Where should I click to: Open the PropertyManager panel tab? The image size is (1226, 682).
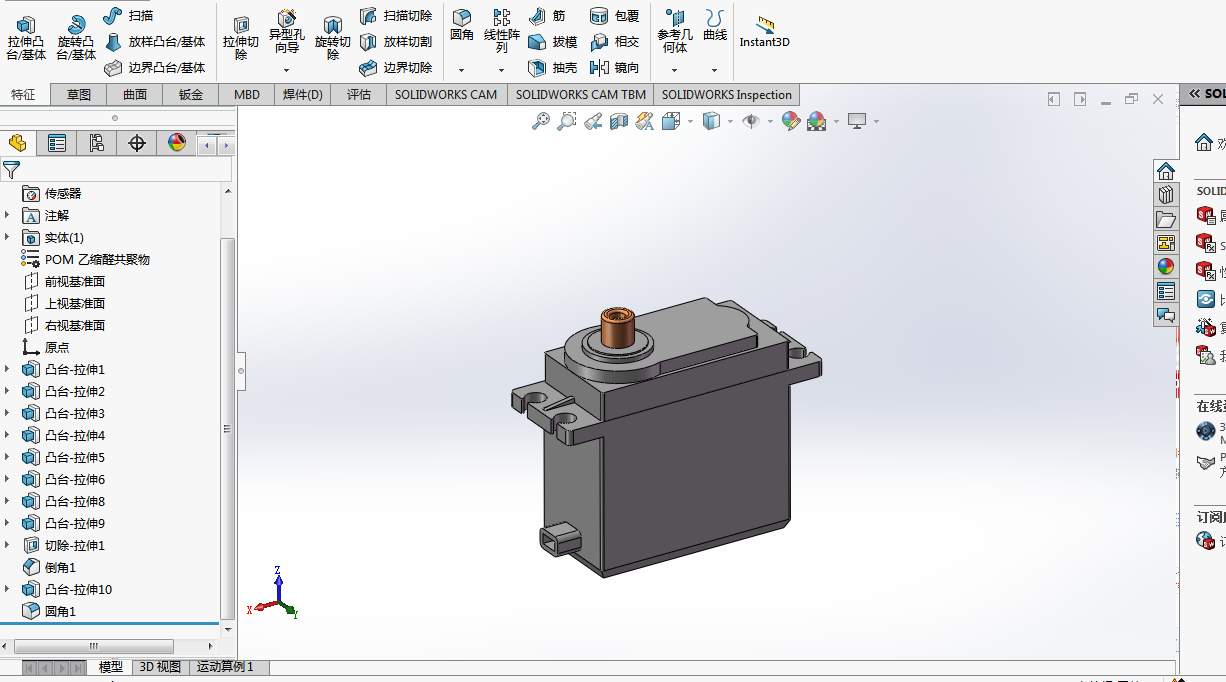click(57, 143)
